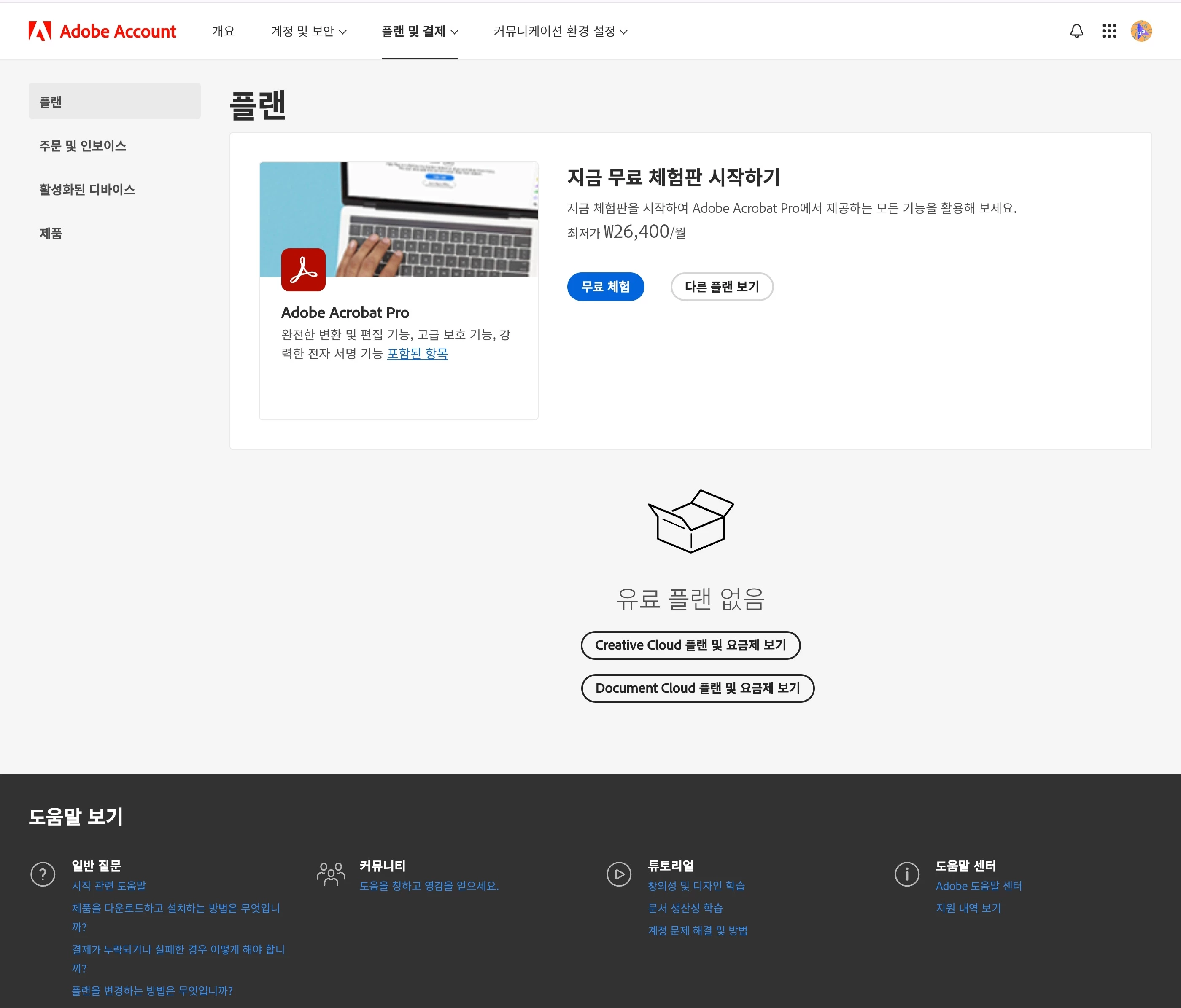This screenshot has height=1008, width=1181.
Task: Click the Adobe Acrobat Pro app icon
Action: 303,269
